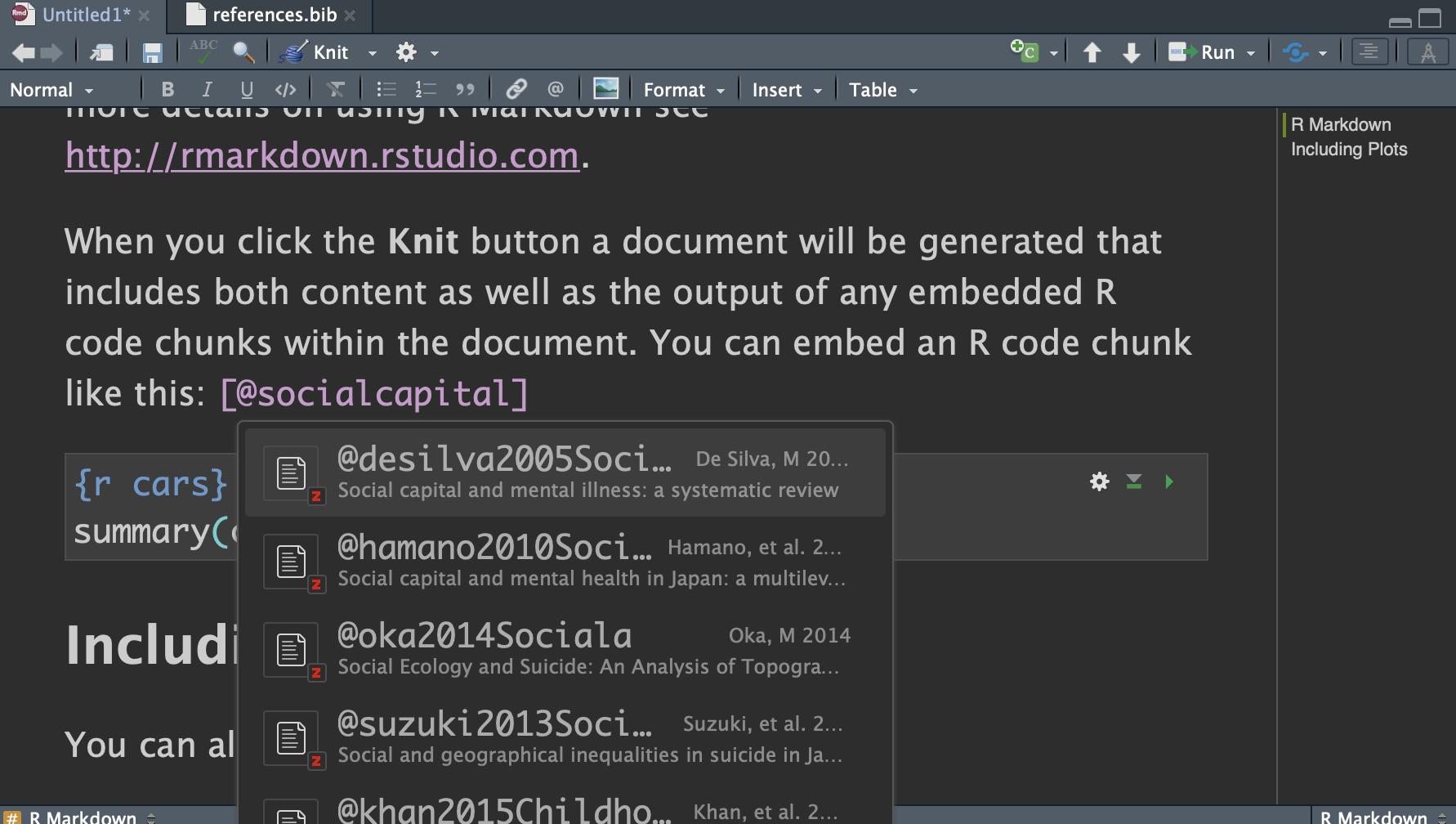
Task: Save the document with the save icon
Action: point(152,51)
